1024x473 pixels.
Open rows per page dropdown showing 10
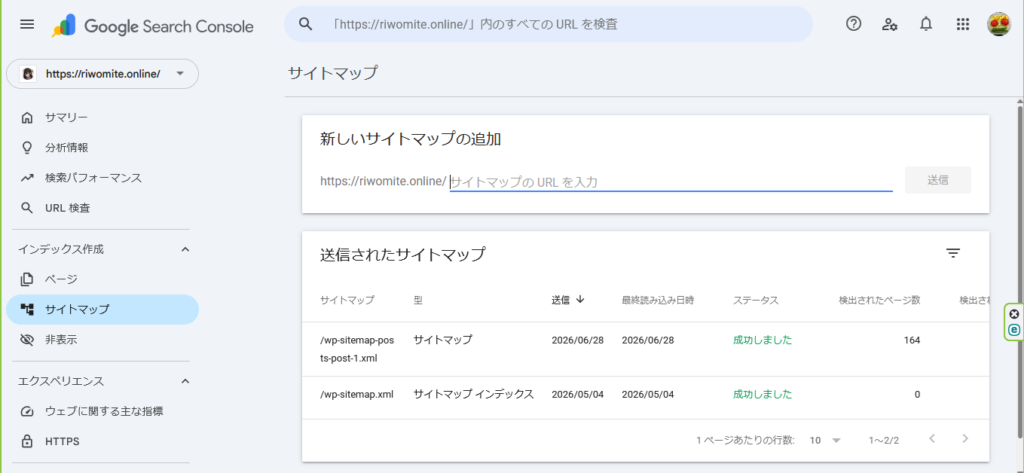pos(825,440)
